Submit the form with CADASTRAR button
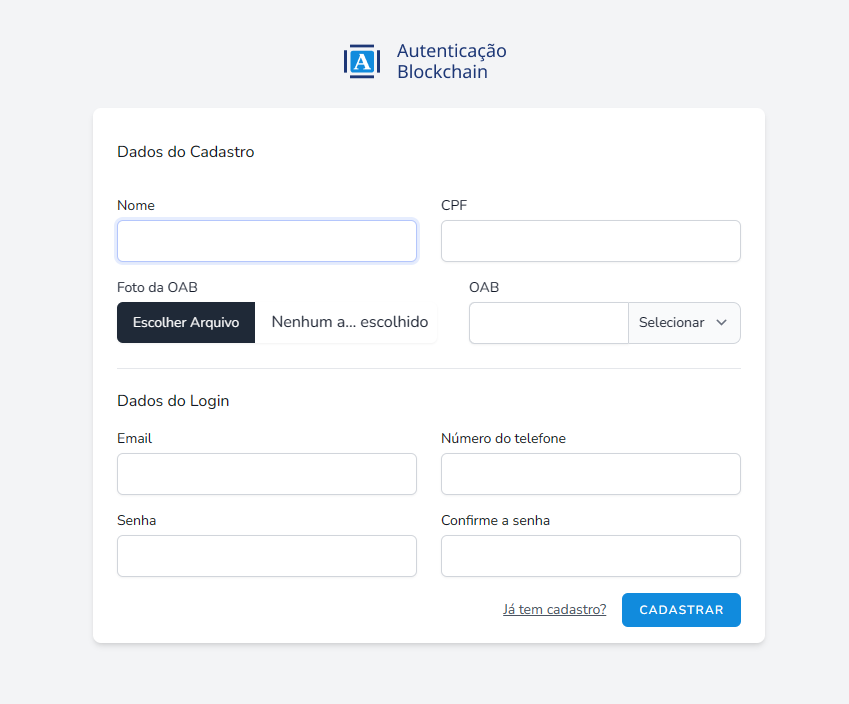The image size is (849, 704). (x=681, y=610)
